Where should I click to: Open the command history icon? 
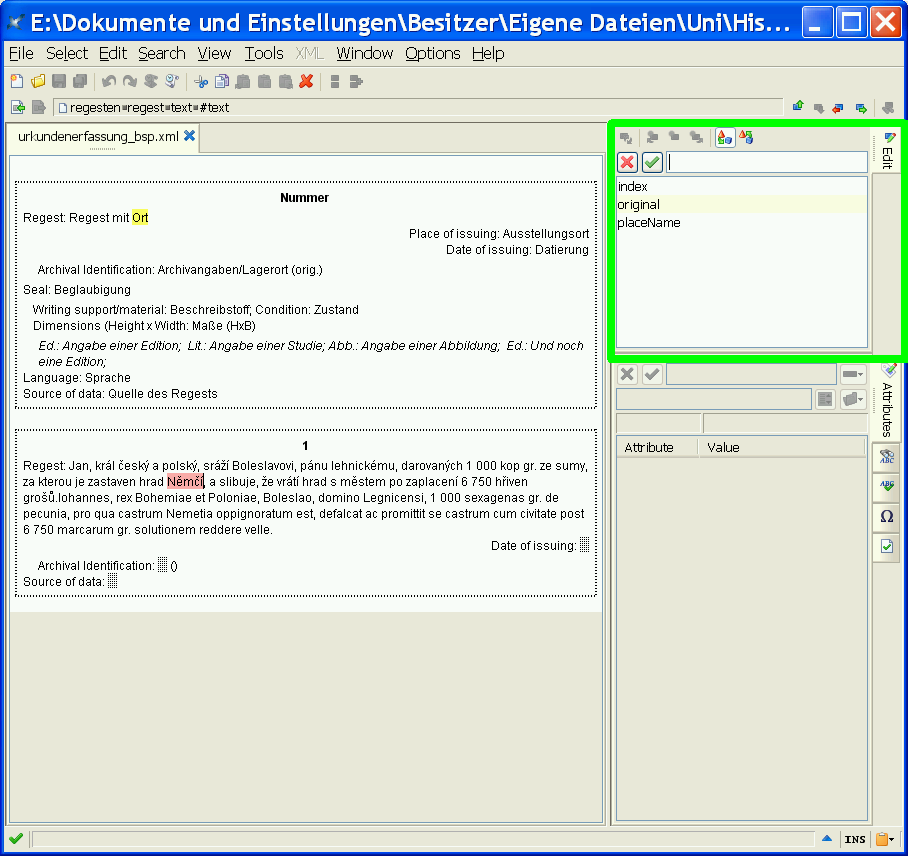[172, 82]
